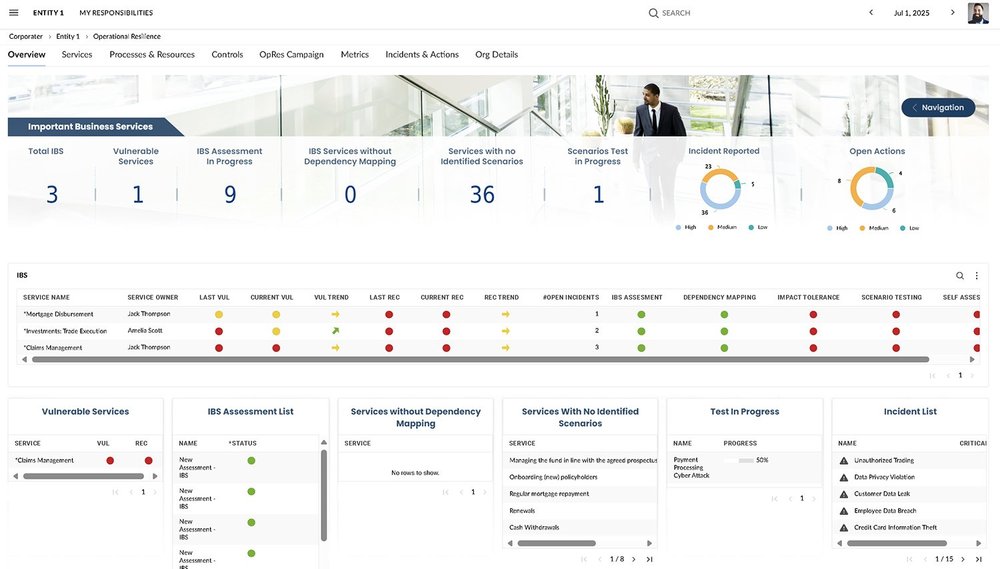Screen dimensions: 1000x569
Task: Click the search magnifier icon in header
Action: (653, 13)
